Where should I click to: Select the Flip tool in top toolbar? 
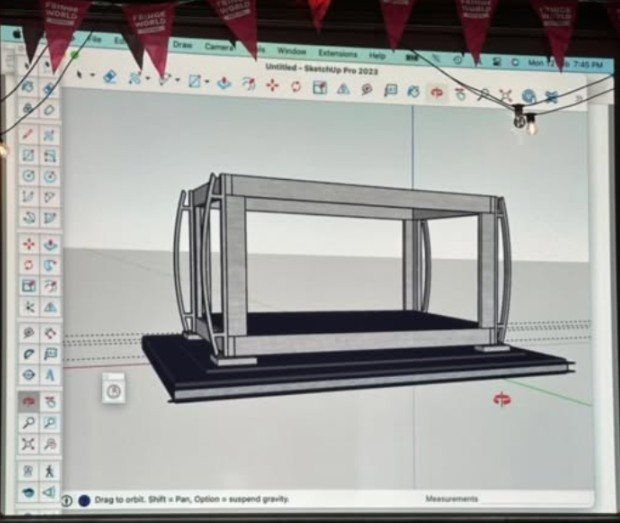point(343,89)
